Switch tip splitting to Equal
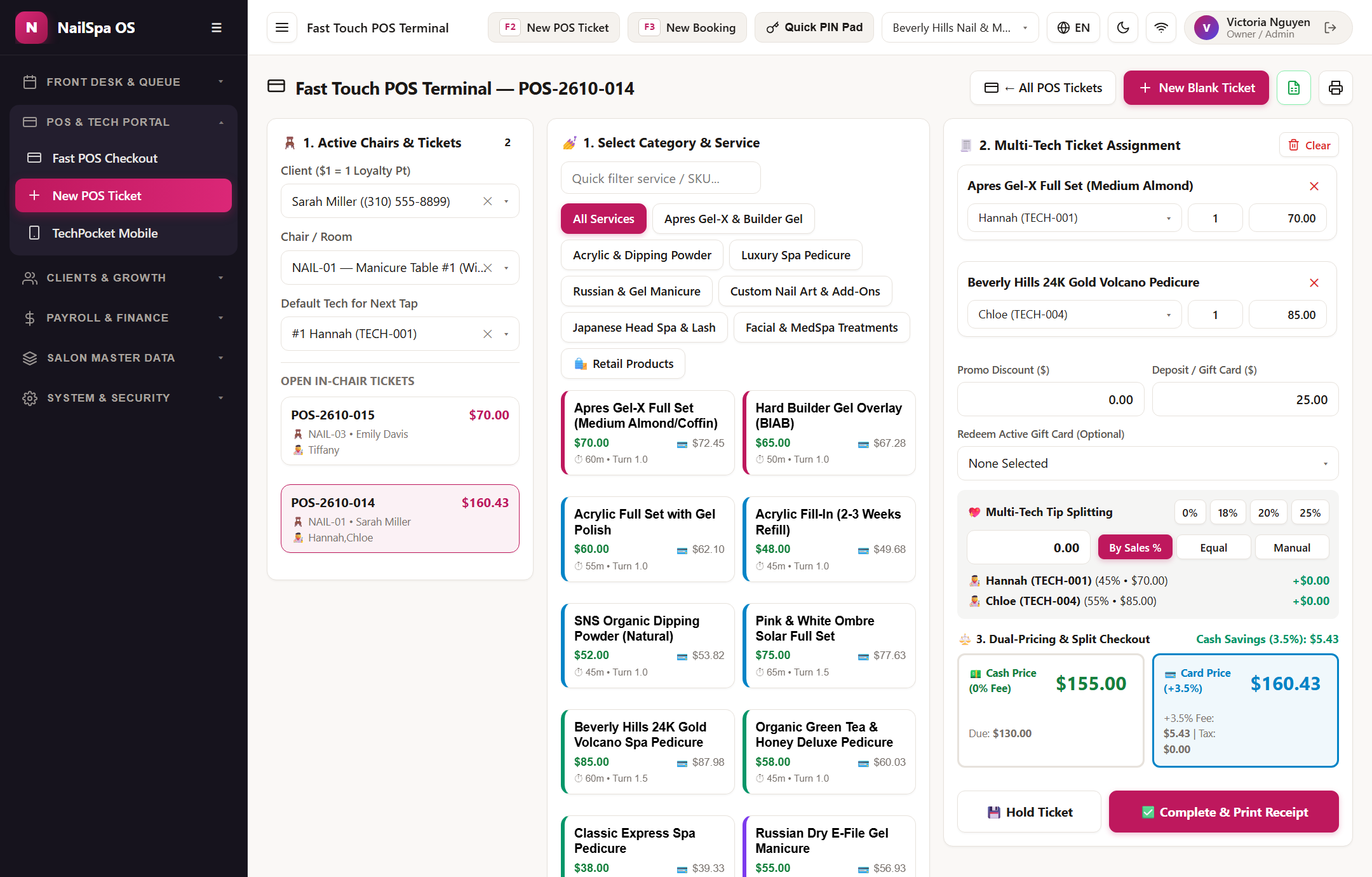The image size is (1372, 877). pos(1213,548)
